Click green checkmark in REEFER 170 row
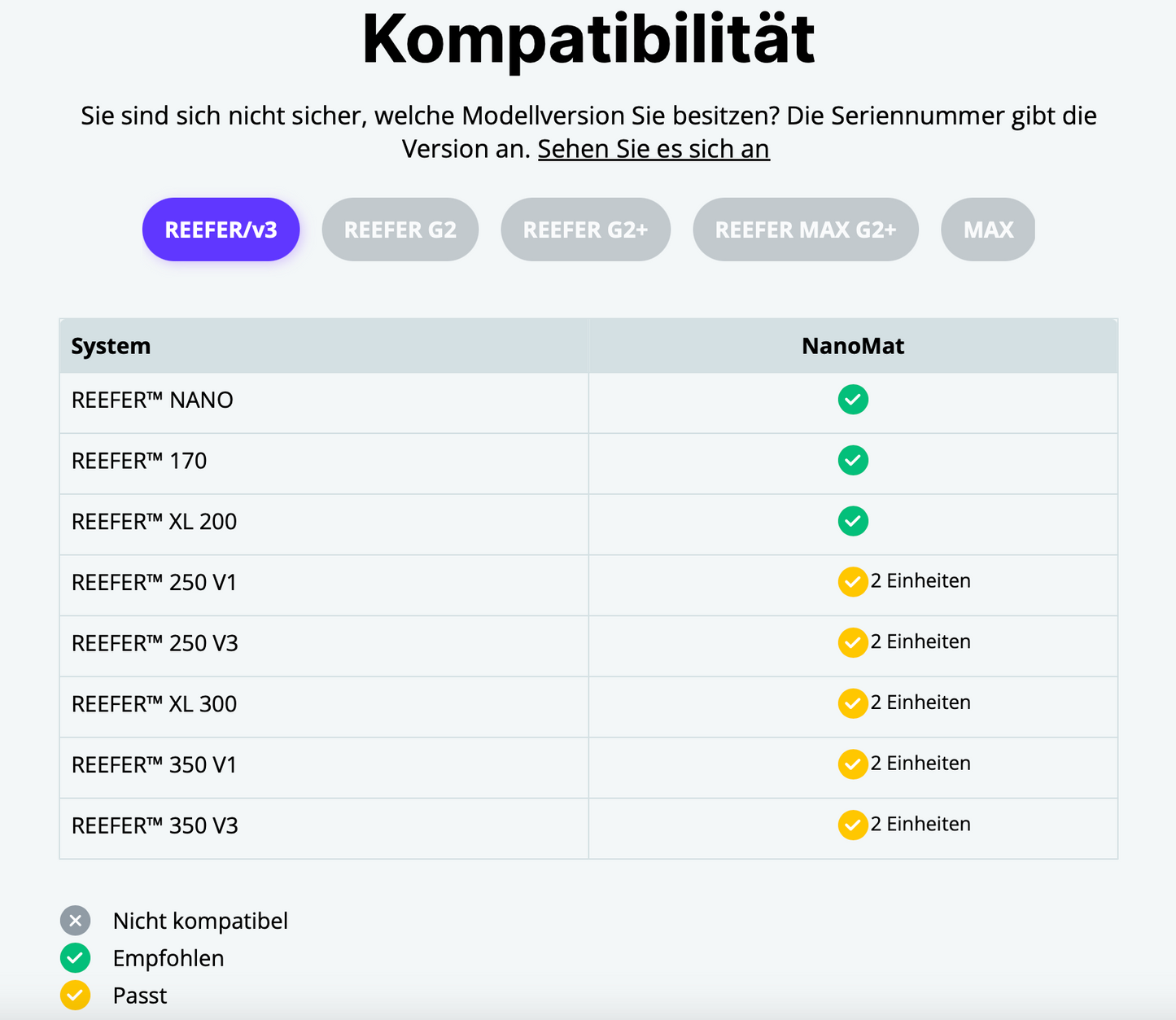1176x1020 pixels. [853, 461]
